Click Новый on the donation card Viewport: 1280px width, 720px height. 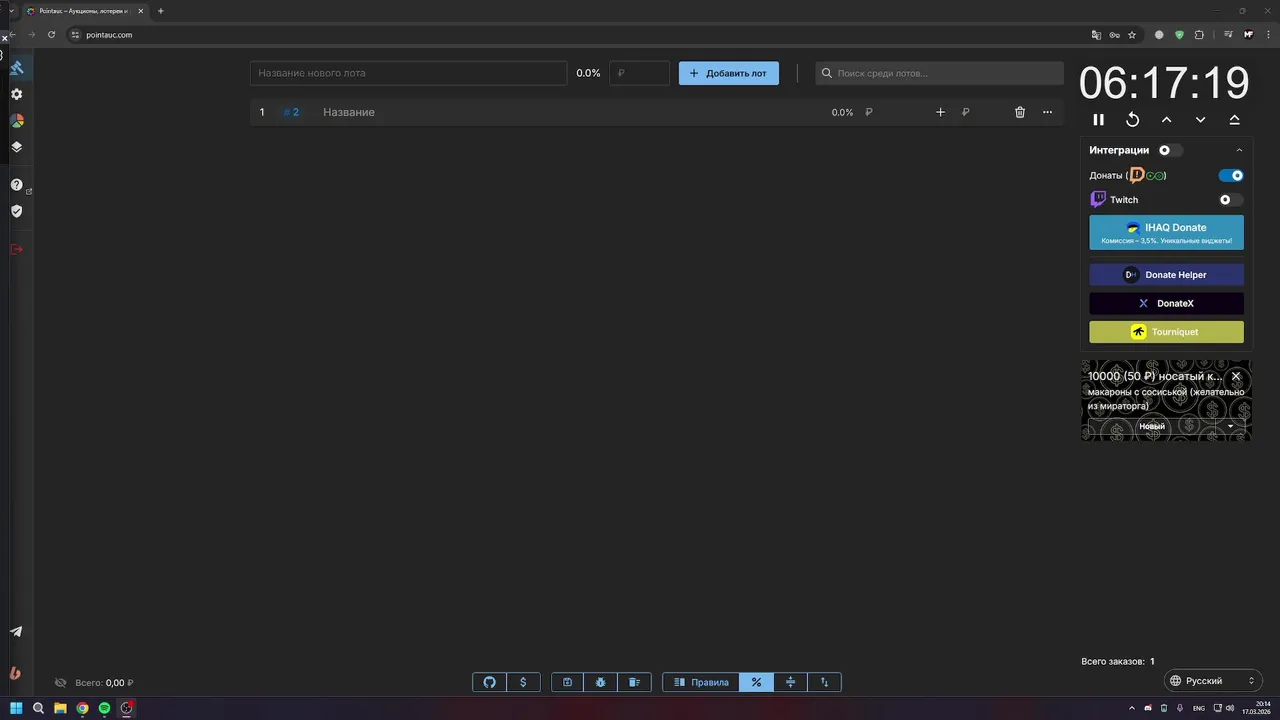point(1152,426)
